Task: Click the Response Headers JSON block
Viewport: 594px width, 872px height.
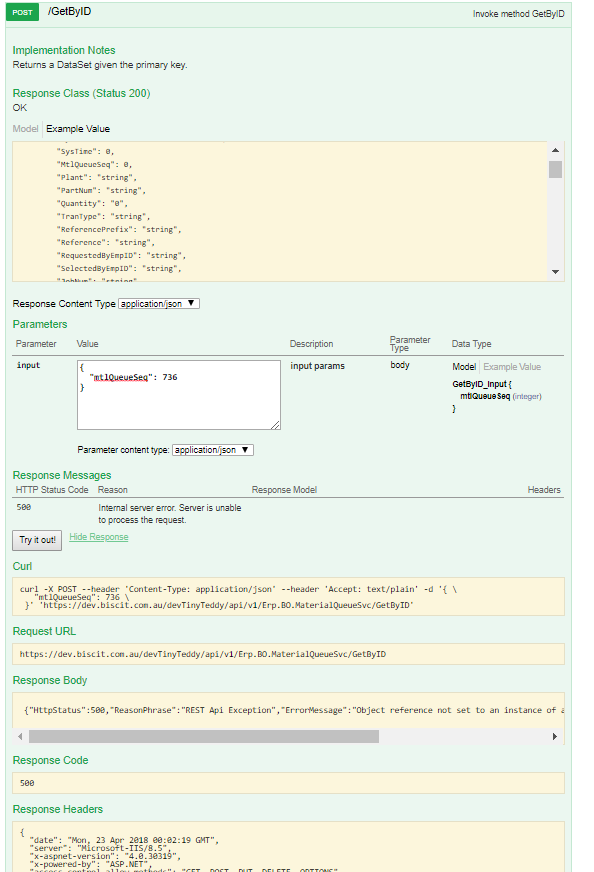Action: click(288, 847)
